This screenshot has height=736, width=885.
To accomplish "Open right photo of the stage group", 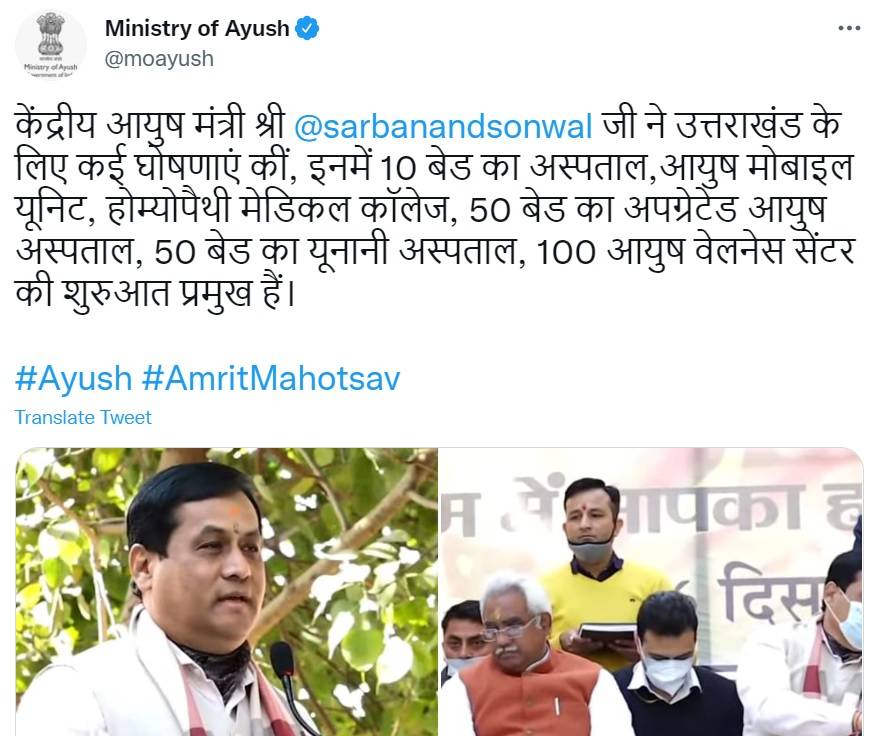I will click(x=651, y=592).
